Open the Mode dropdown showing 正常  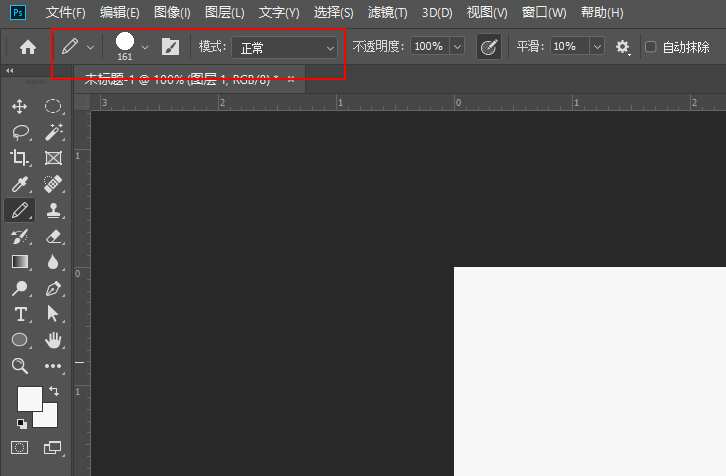[284, 47]
